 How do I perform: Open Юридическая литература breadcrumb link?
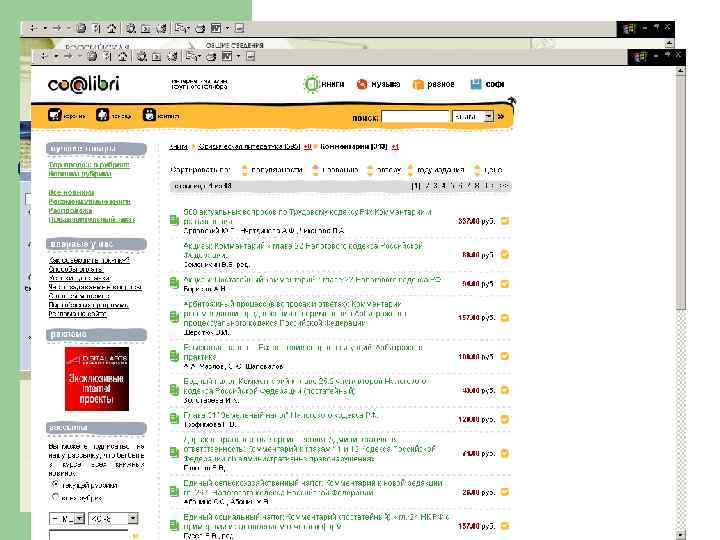tap(249, 146)
